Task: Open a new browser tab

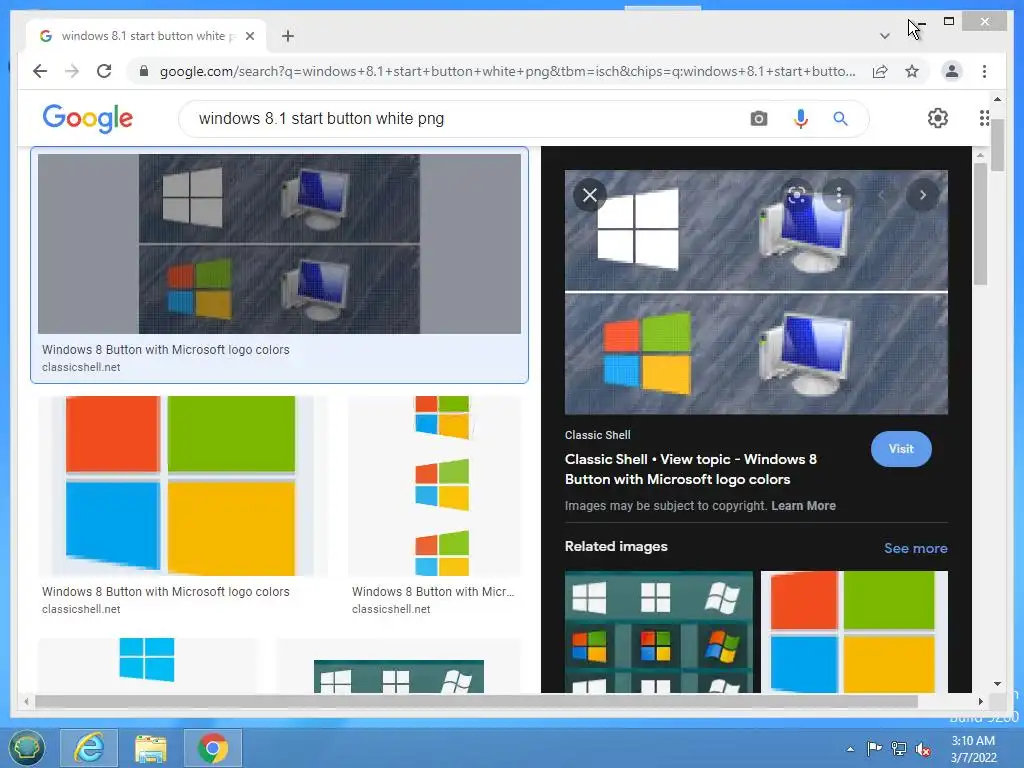Action: click(x=288, y=36)
